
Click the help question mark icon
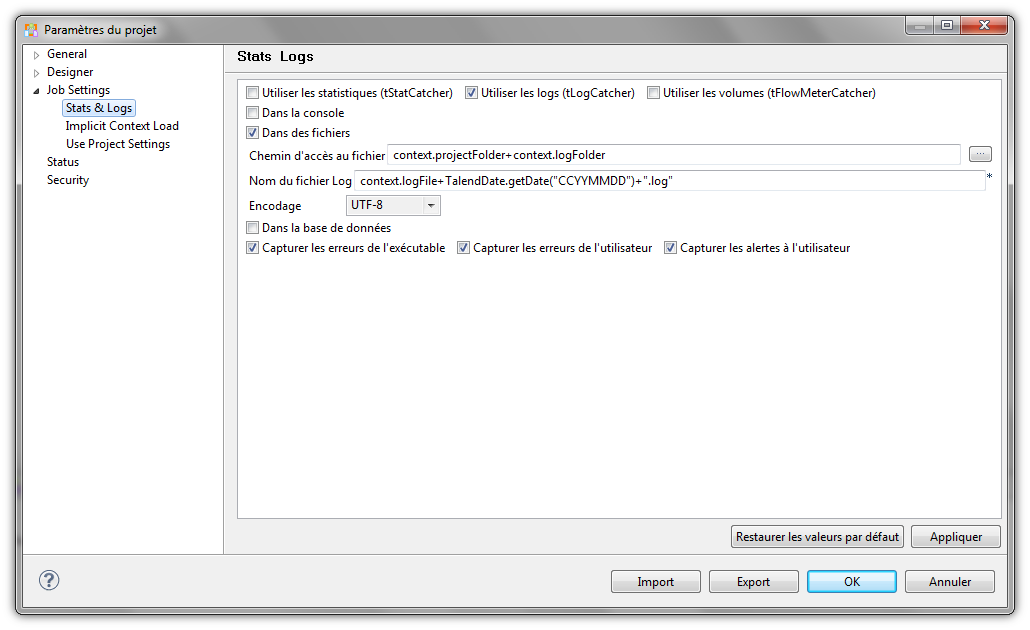tap(49, 580)
